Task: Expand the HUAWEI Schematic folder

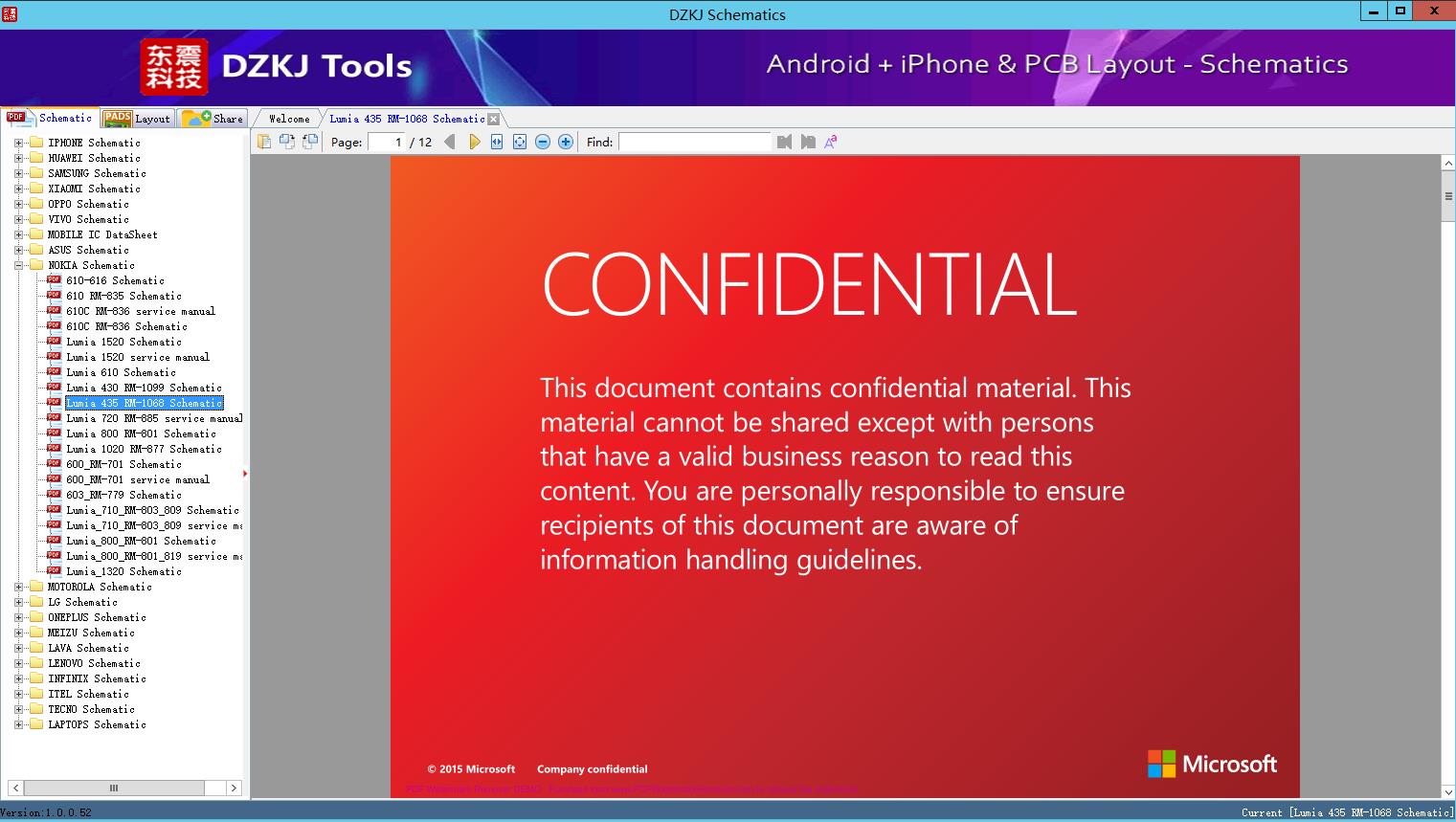Action: (18, 158)
